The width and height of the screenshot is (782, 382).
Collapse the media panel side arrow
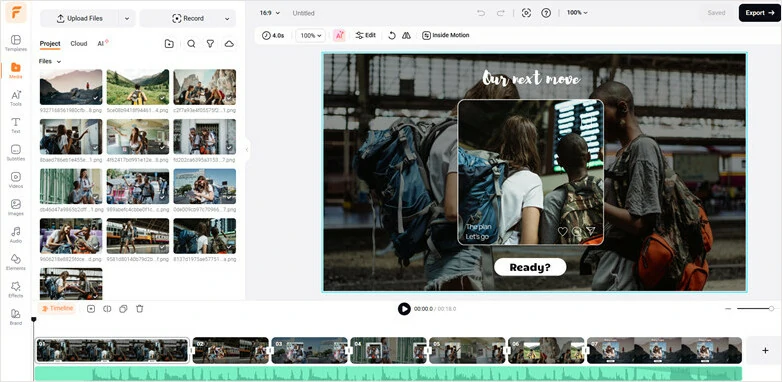246,149
